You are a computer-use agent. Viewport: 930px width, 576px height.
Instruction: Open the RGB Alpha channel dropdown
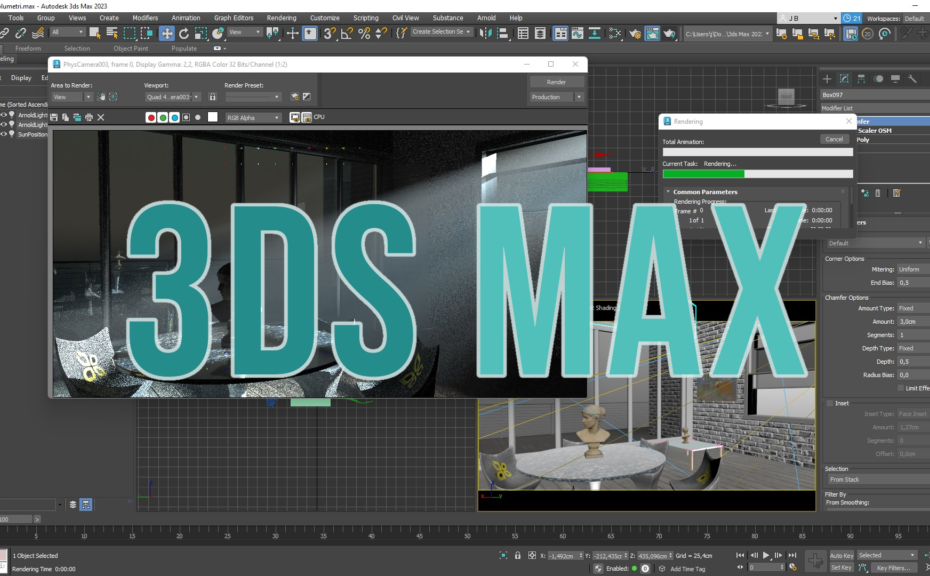click(253, 117)
